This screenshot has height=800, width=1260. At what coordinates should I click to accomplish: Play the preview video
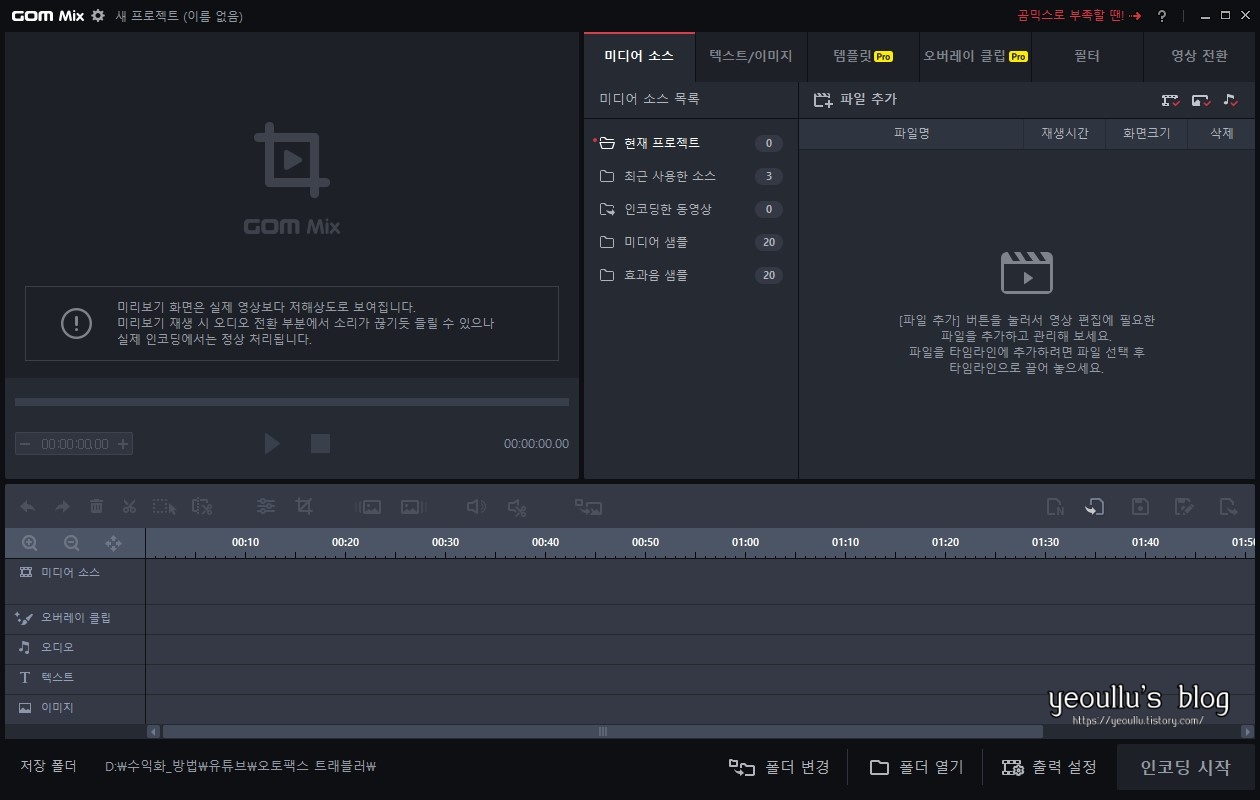point(272,443)
